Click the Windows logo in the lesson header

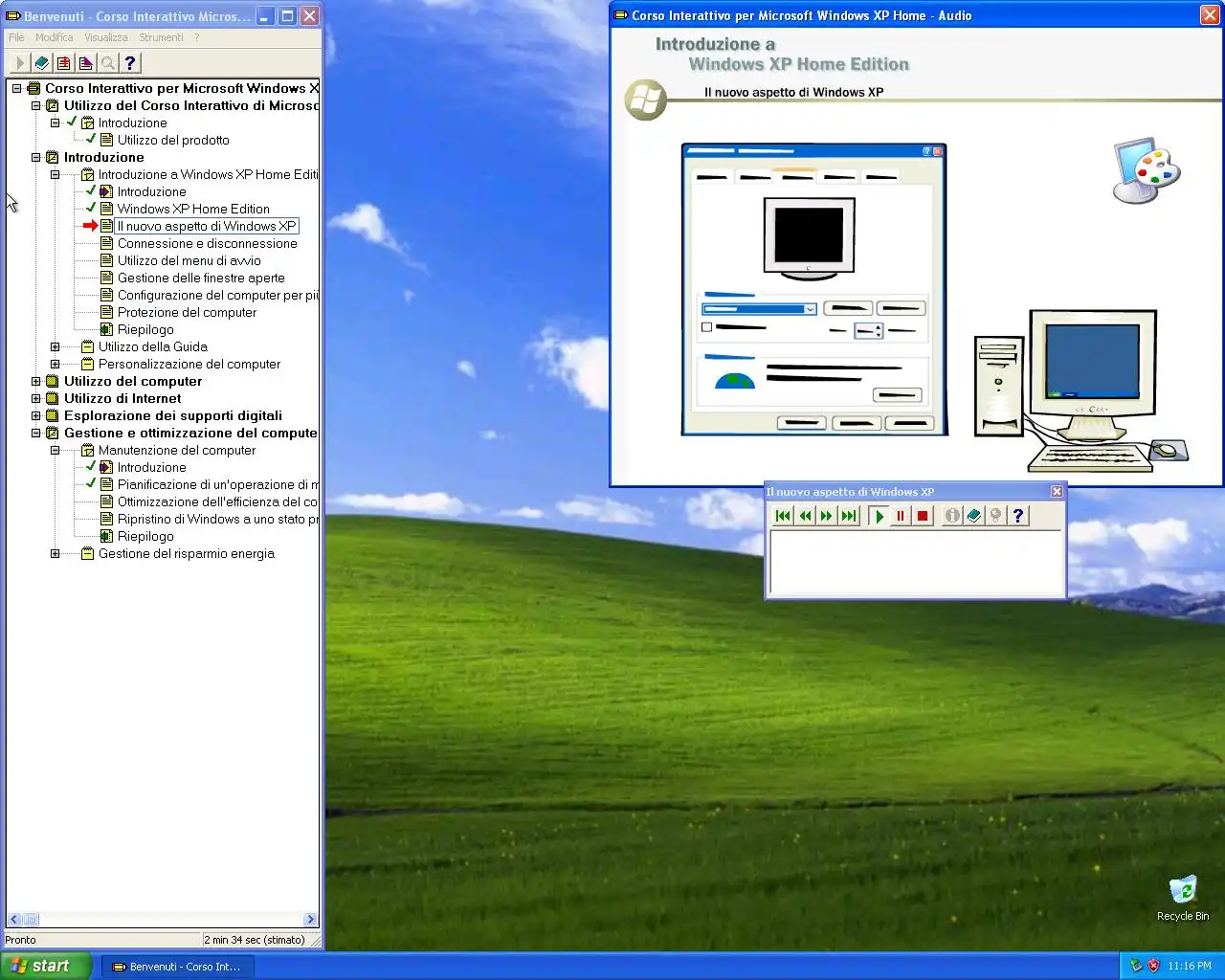click(646, 100)
